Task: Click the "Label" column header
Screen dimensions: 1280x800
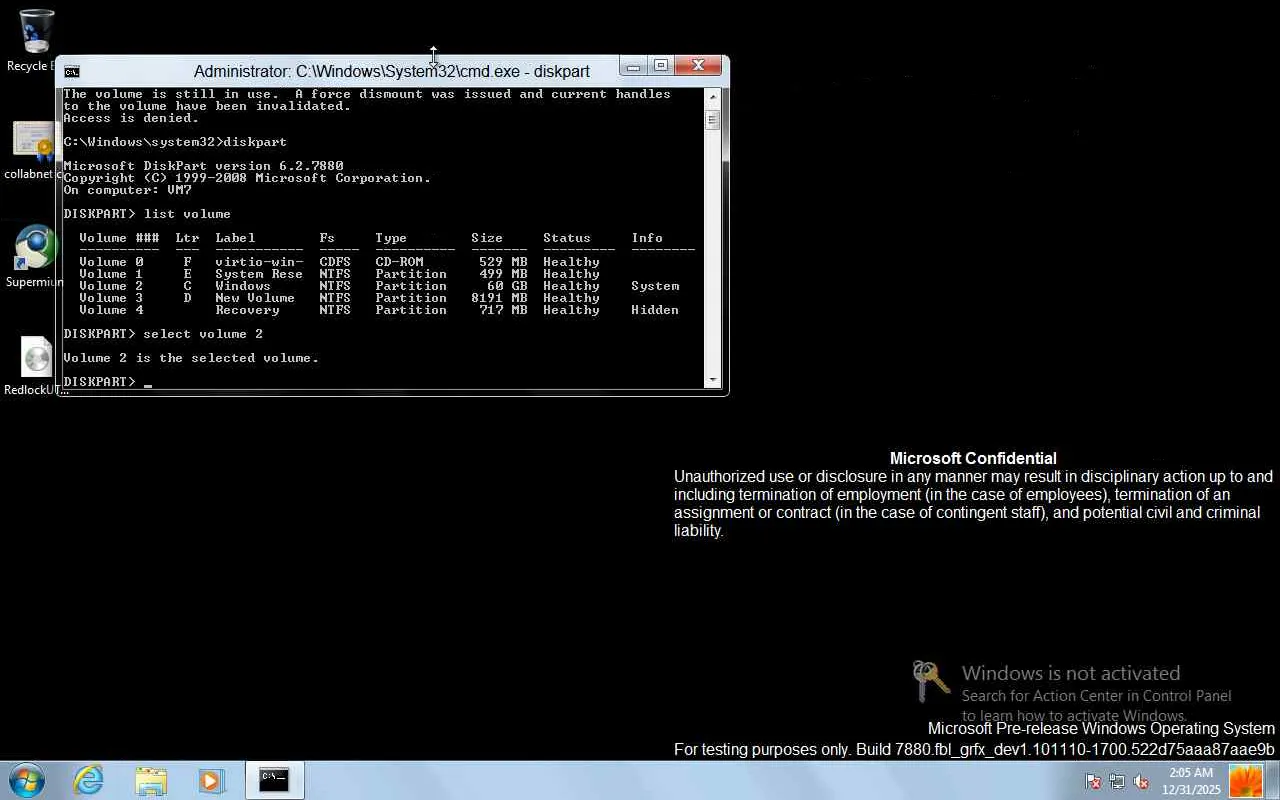Action: pyautogui.click(x=235, y=238)
